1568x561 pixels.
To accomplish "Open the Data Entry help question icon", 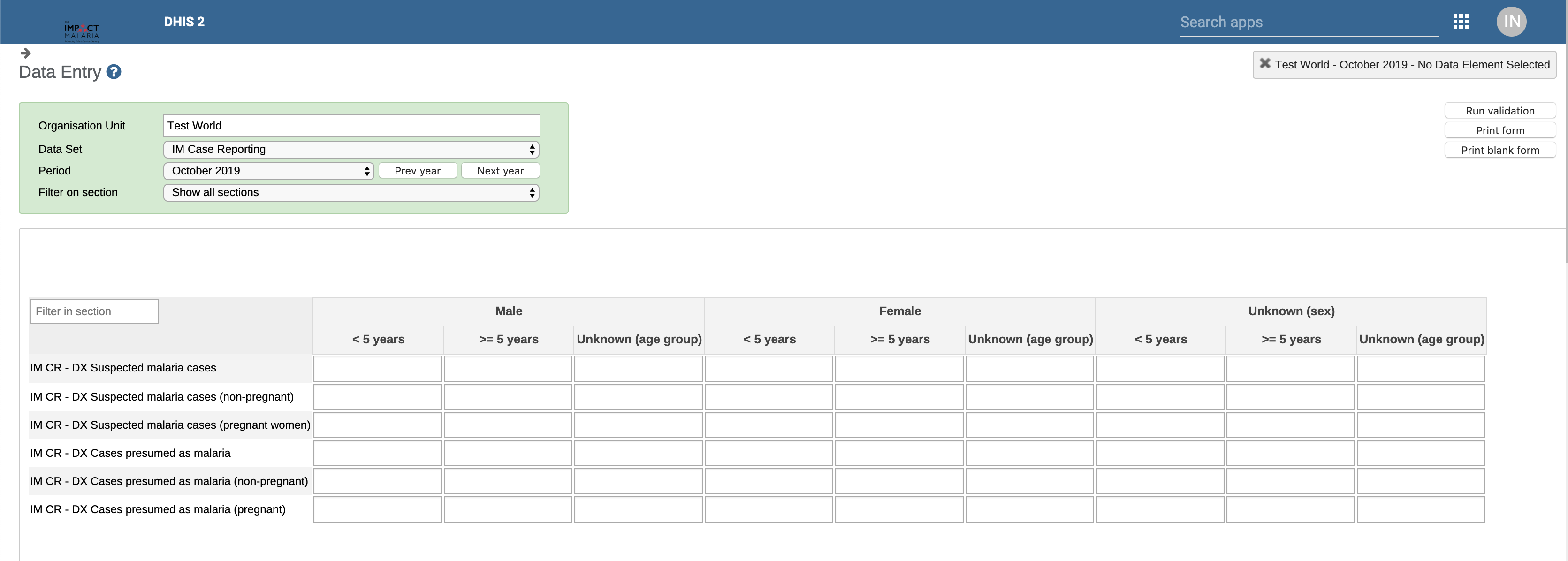I will [114, 72].
